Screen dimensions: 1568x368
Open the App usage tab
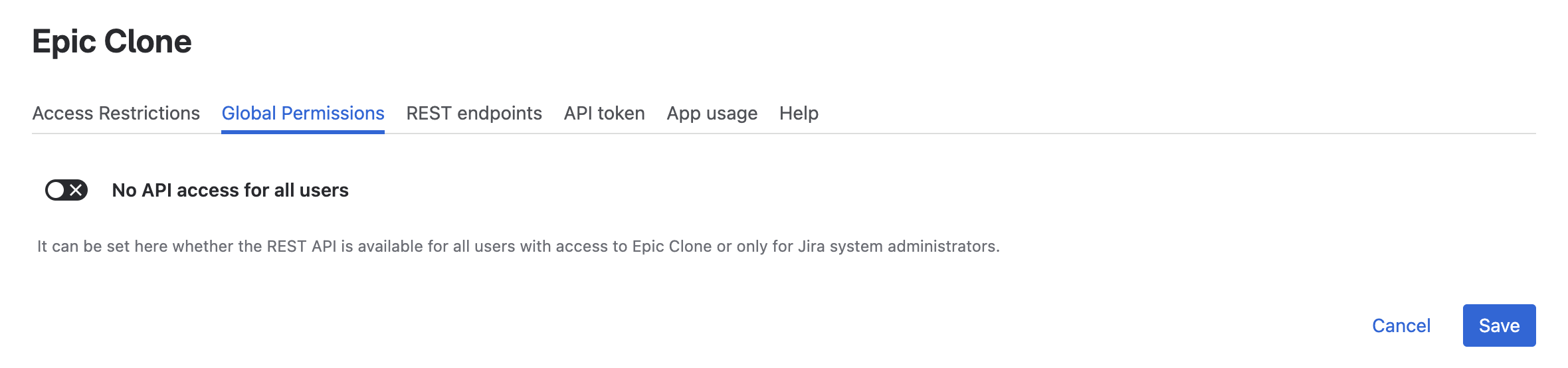712,114
